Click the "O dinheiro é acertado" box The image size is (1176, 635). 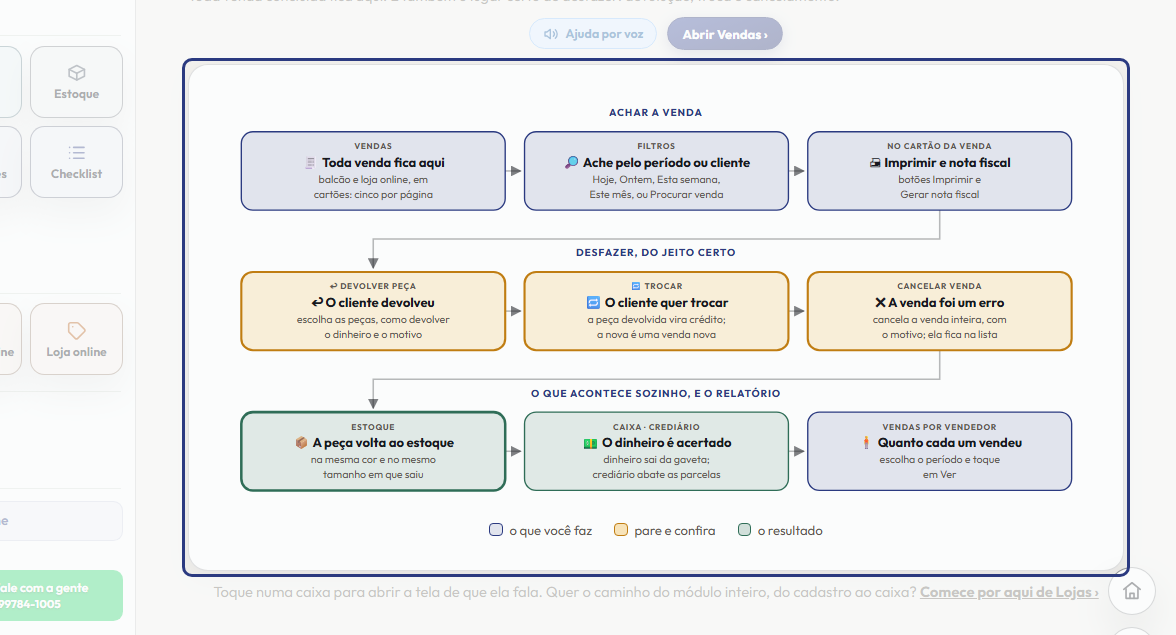pos(656,451)
